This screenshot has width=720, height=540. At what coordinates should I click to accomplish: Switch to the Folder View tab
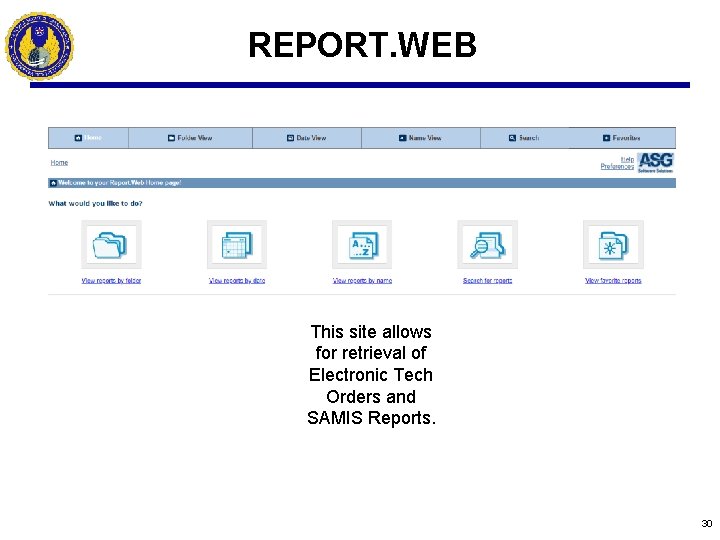[190, 138]
